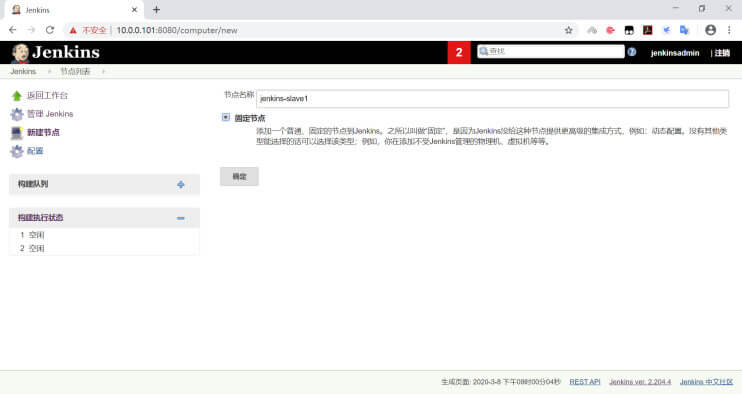742x394 pixels.
Task: Go back with browser back arrow
Action: [x=13, y=30]
